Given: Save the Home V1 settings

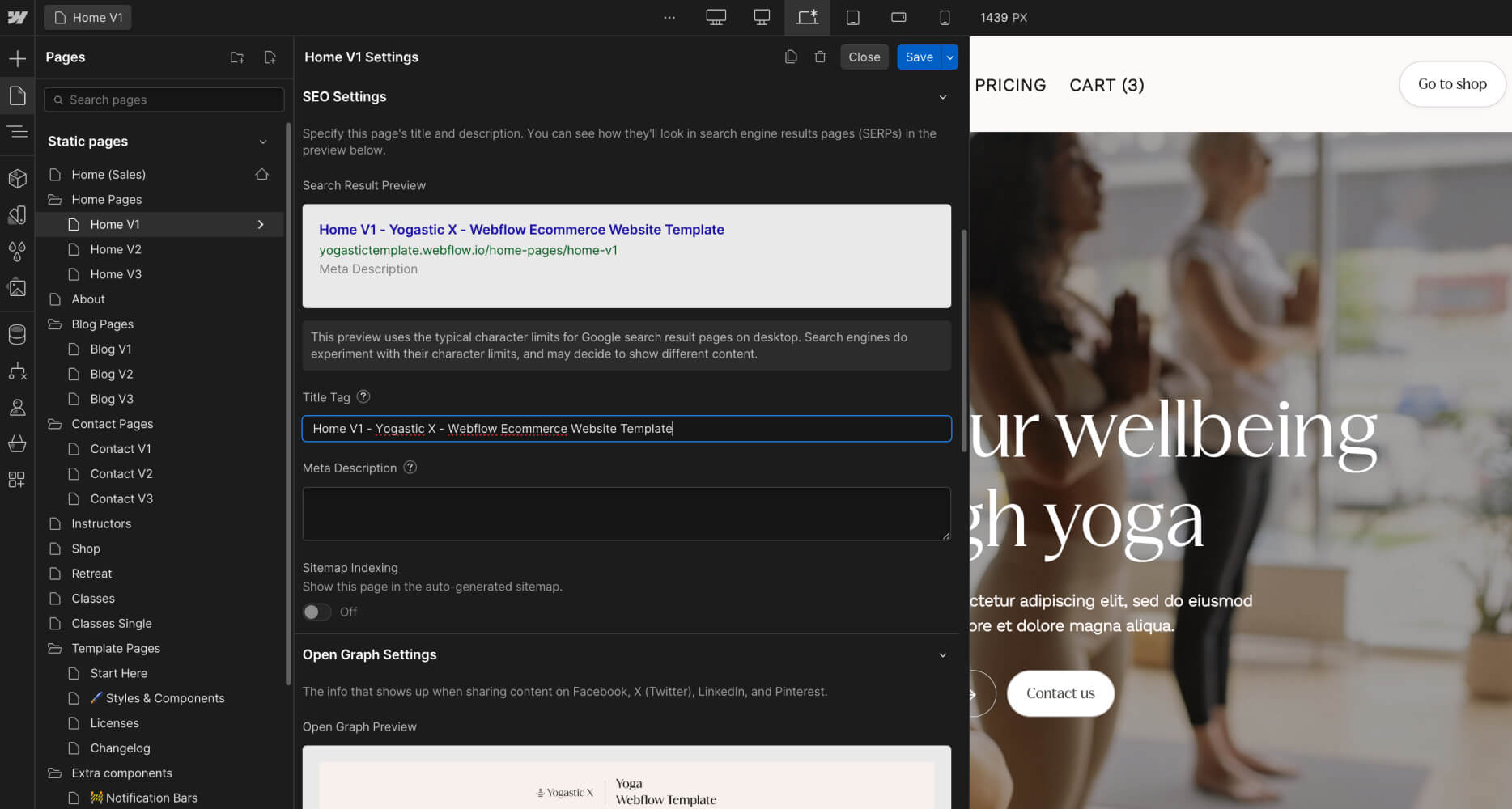Looking at the screenshot, I should [x=919, y=57].
